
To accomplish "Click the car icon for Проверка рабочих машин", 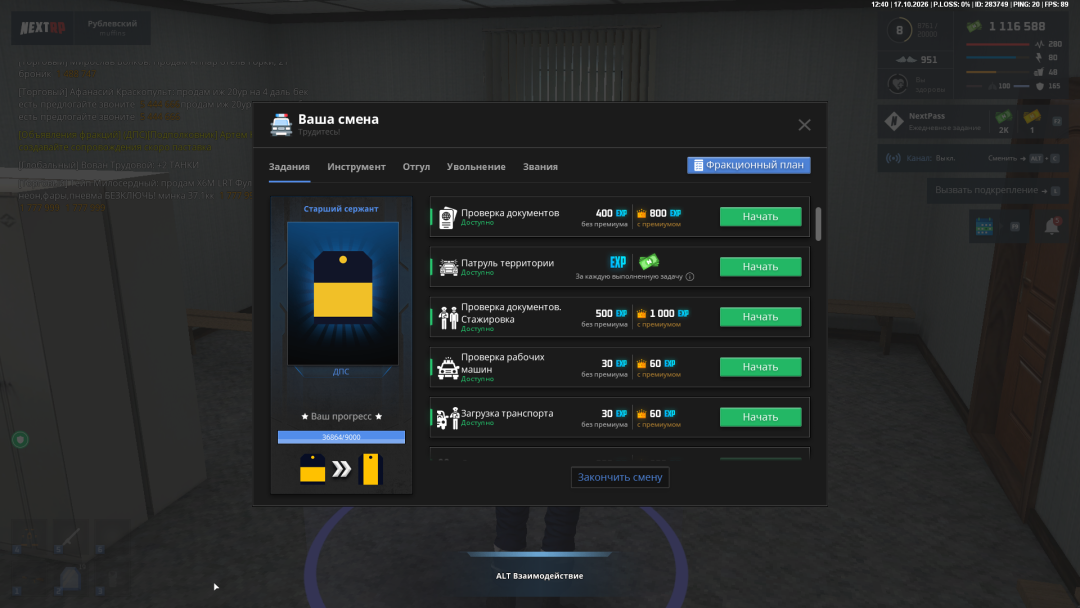I will pyautogui.click(x=448, y=368).
